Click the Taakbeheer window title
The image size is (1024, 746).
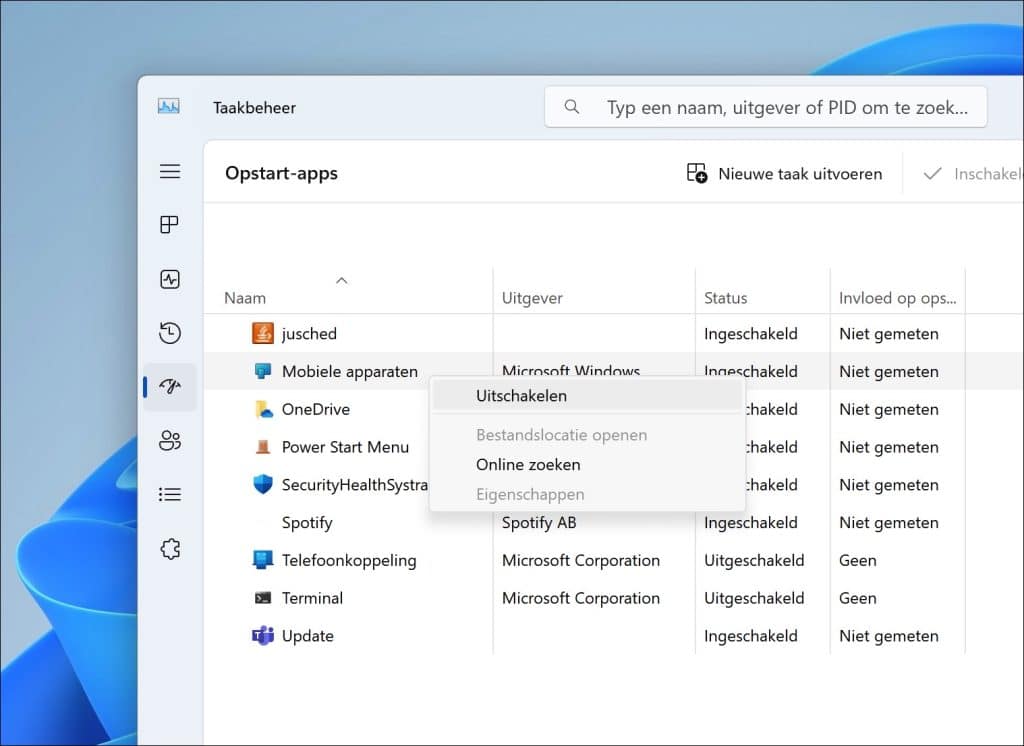254,108
